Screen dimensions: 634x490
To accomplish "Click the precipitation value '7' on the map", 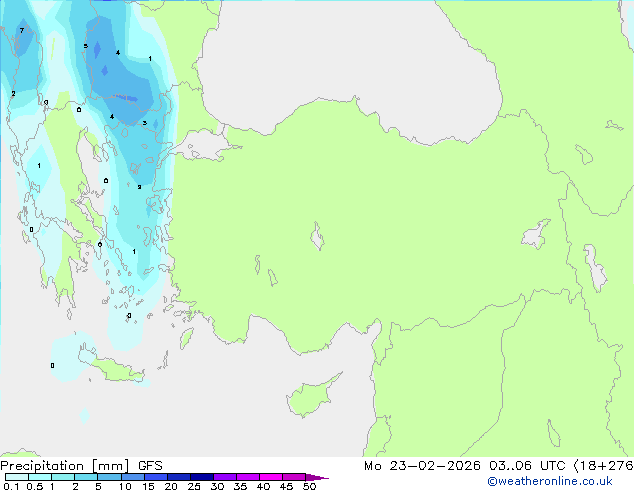I will (x=22, y=30).
